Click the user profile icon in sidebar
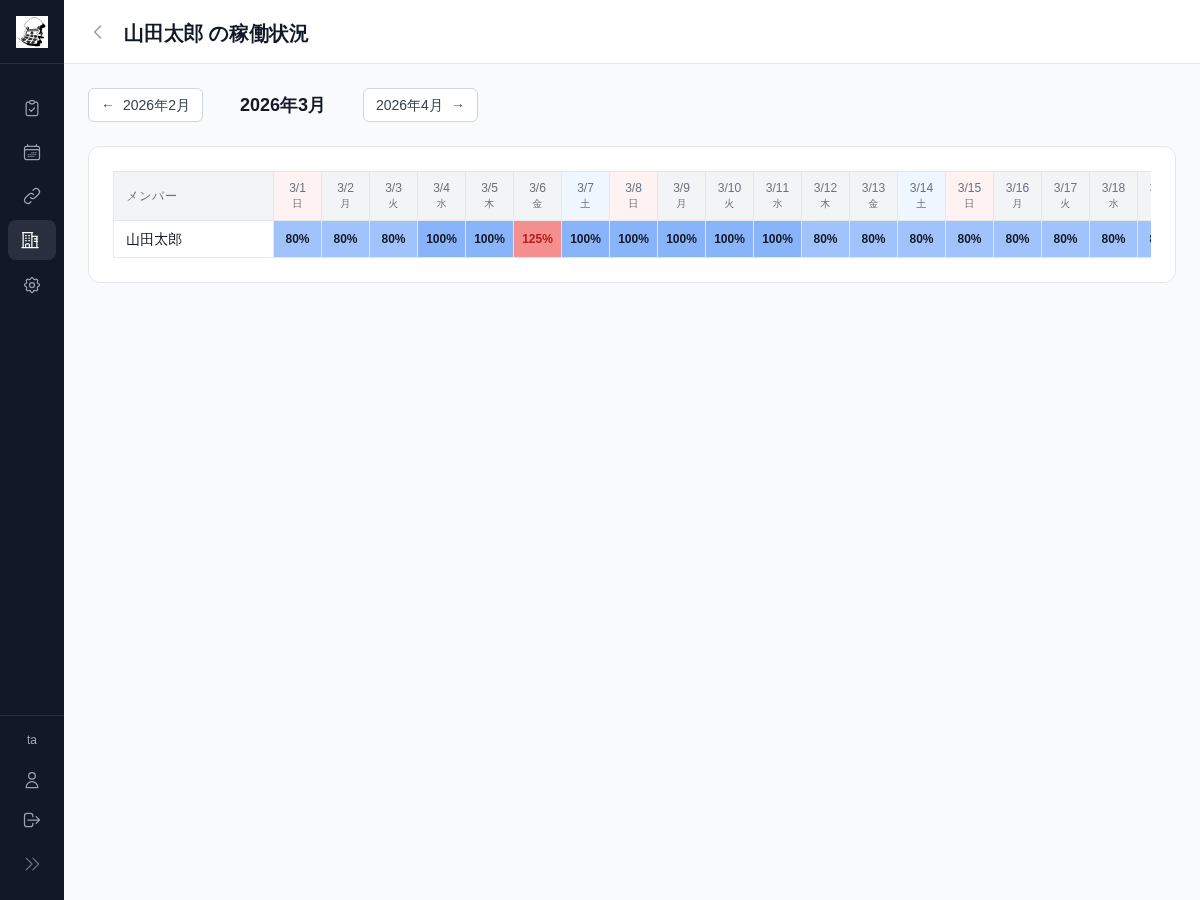This screenshot has width=1200, height=900. 32,780
